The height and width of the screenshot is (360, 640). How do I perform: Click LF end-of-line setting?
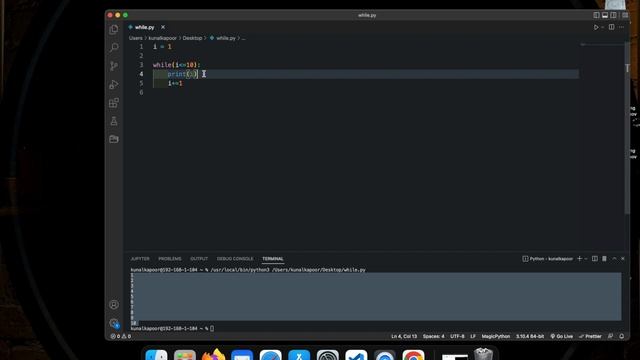[x=473, y=336]
